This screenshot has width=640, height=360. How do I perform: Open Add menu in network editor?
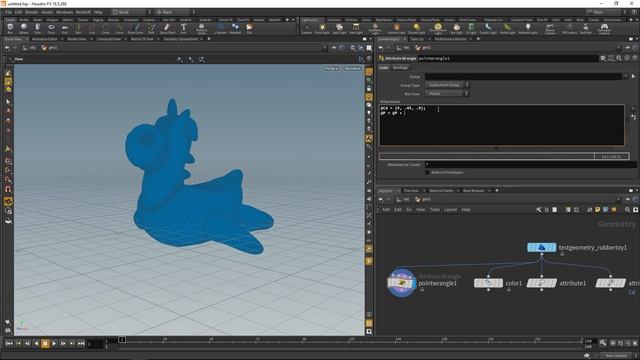tap(386, 209)
